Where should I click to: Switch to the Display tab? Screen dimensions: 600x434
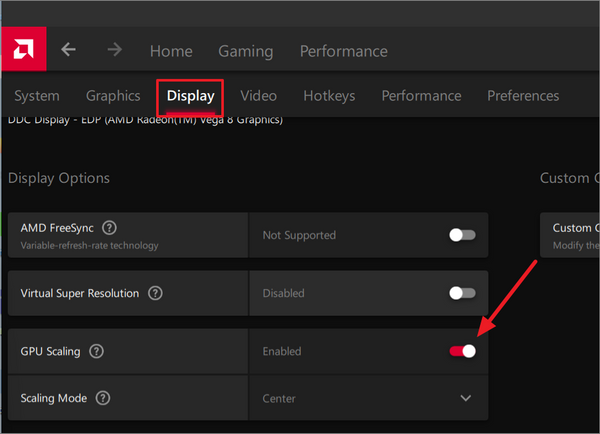tap(191, 96)
